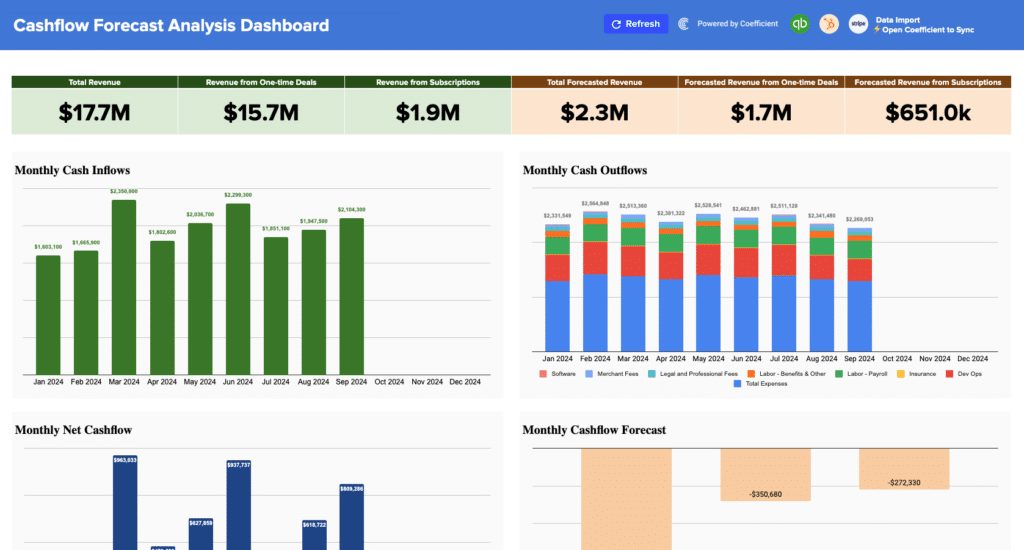Click the $2,269,053 outflow data label
Screen dimensions: 1024x550
(859, 219)
